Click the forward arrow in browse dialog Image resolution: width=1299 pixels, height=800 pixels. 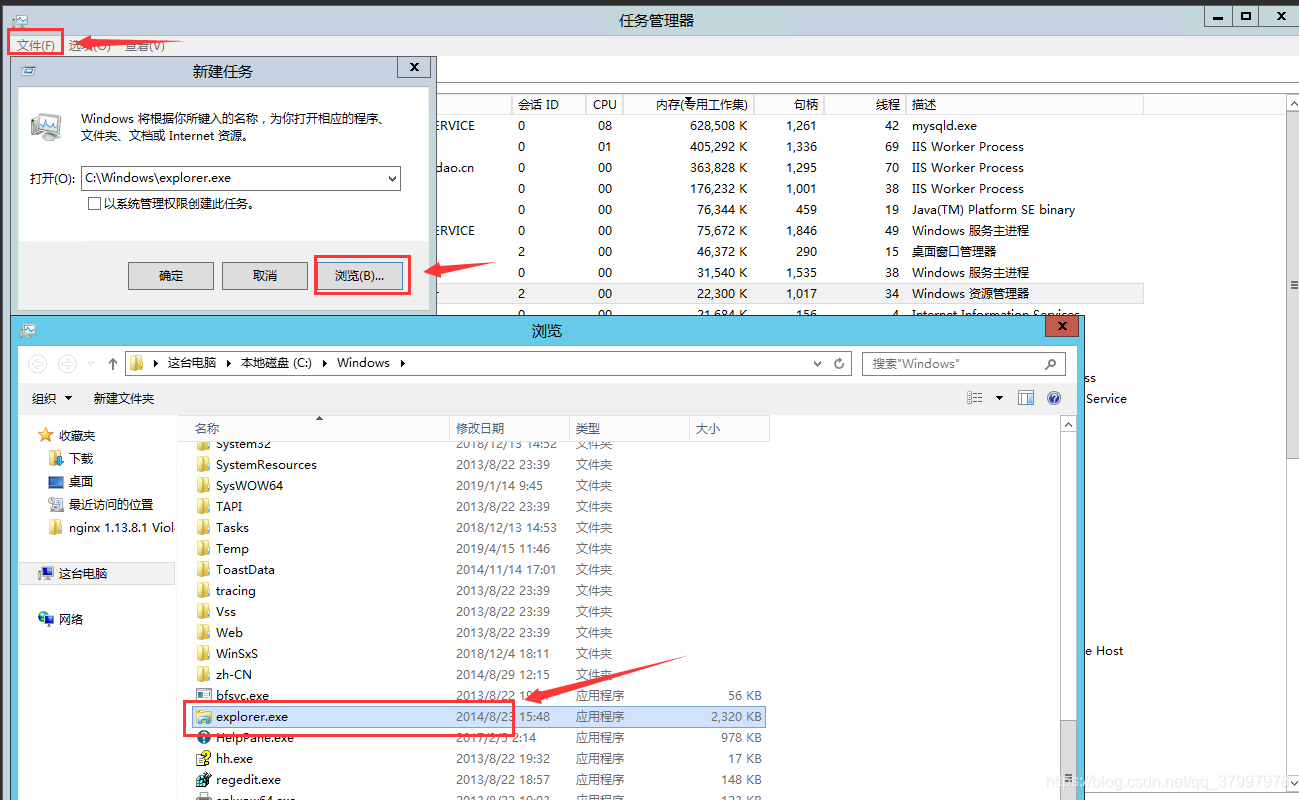click(x=67, y=364)
